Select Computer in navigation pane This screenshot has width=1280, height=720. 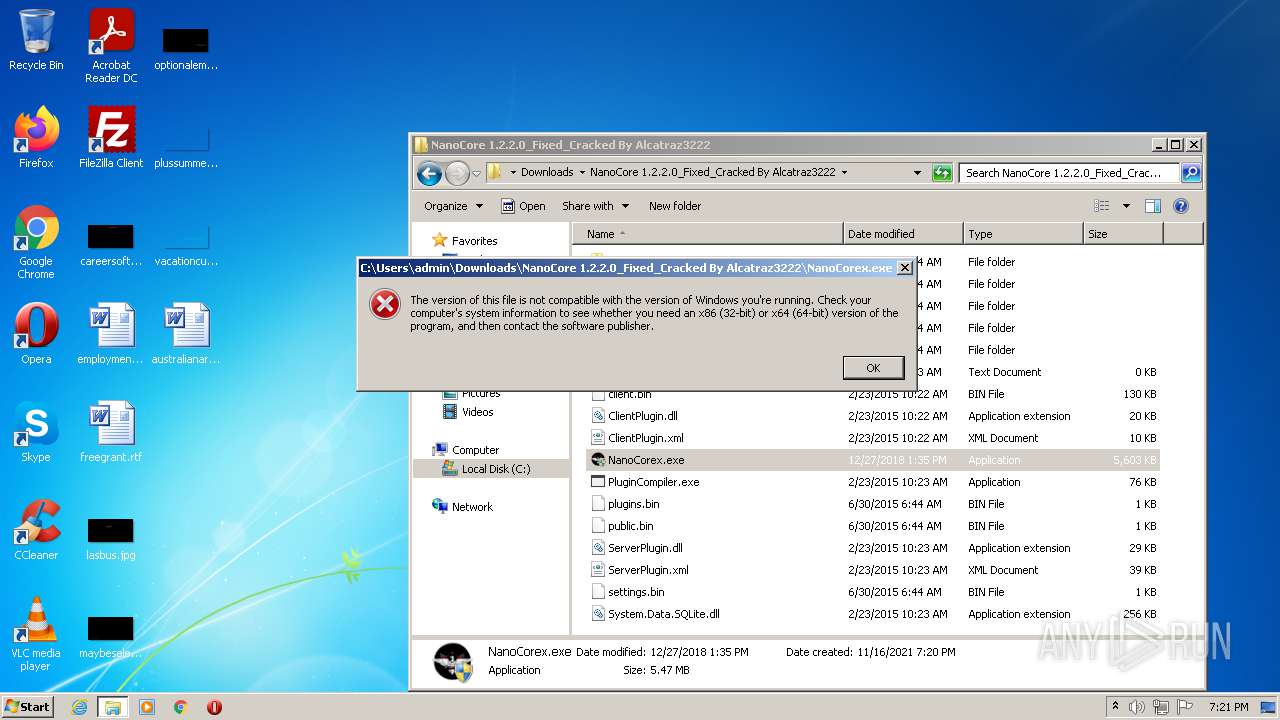[x=475, y=450]
